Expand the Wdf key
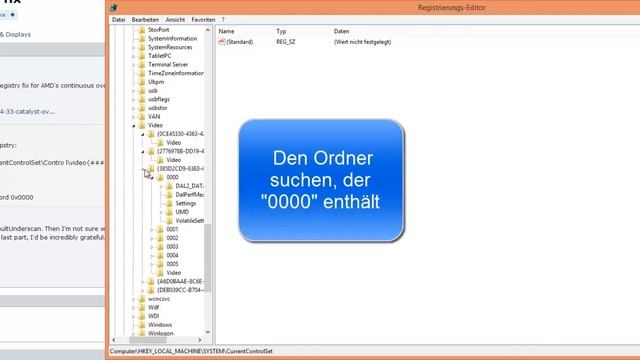The image size is (640, 360). click(133, 307)
